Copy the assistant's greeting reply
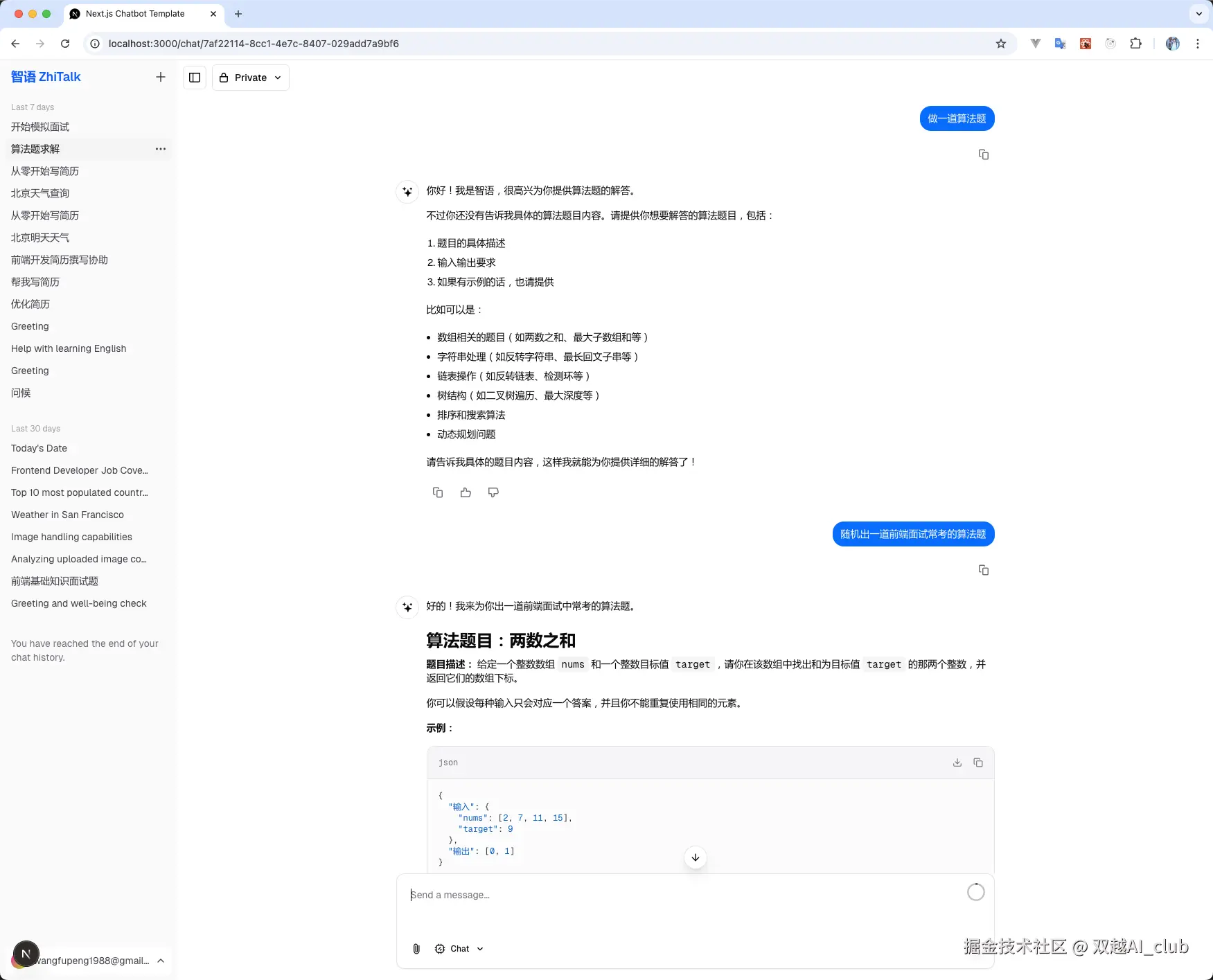 (x=437, y=492)
